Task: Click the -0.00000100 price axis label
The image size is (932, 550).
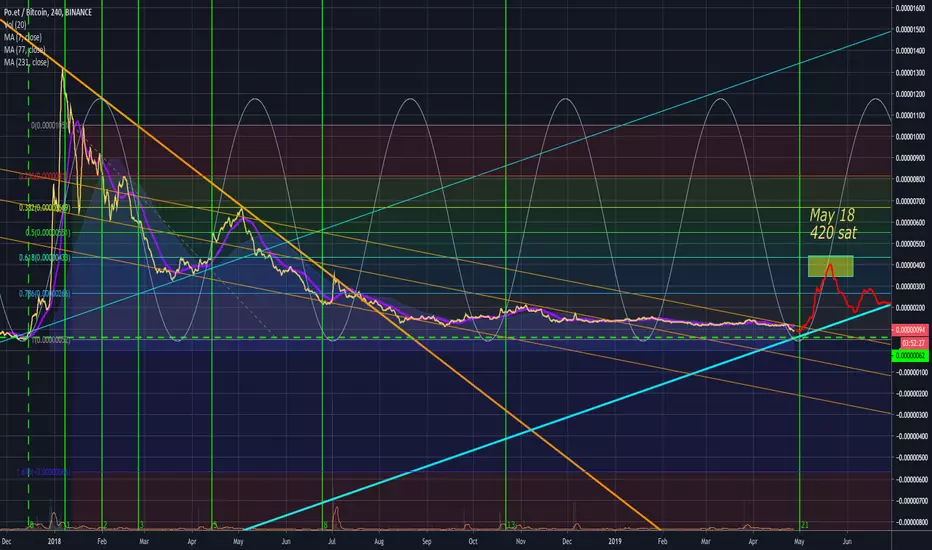Action: click(x=911, y=372)
